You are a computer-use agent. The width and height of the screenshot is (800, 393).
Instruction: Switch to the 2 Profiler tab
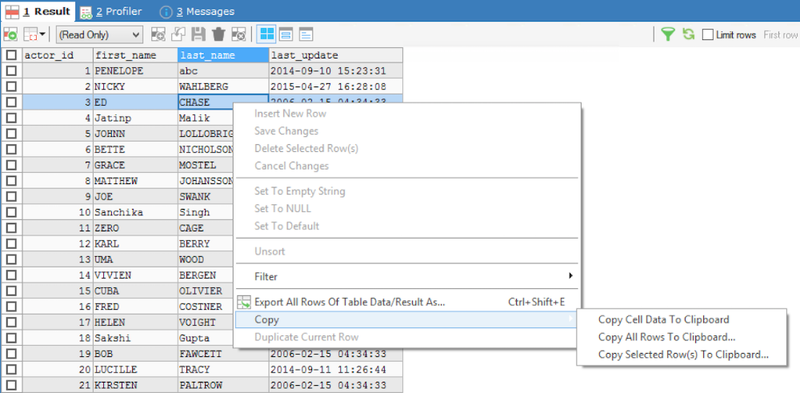tap(111, 11)
